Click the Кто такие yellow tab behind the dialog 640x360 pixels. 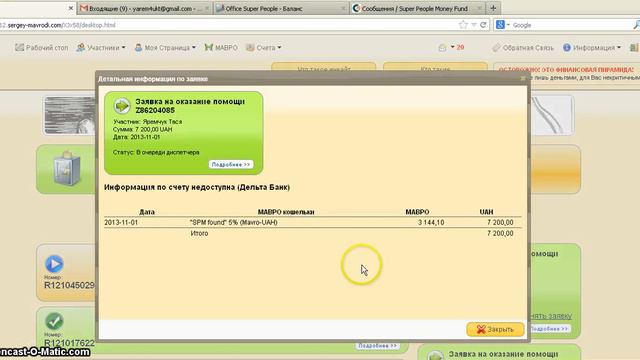click(435, 67)
